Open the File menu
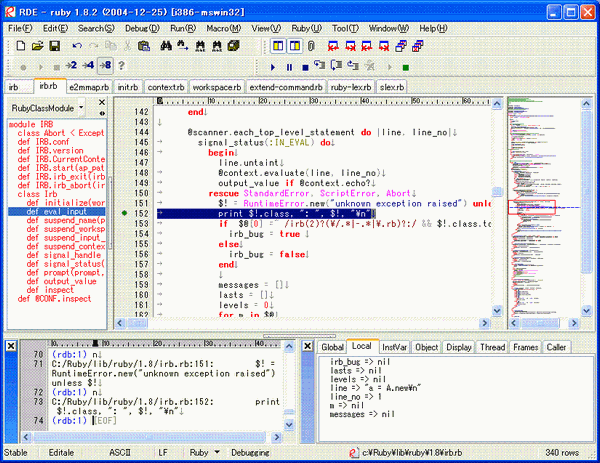The width and height of the screenshot is (600, 463). [x=20, y=28]
